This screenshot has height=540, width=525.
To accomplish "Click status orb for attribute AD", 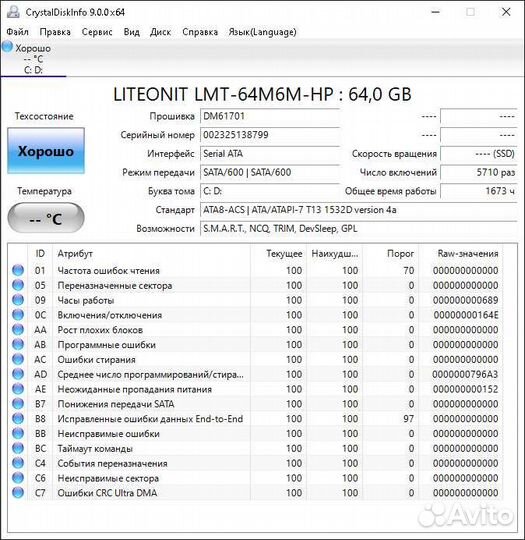I will [x=18, y=374].
